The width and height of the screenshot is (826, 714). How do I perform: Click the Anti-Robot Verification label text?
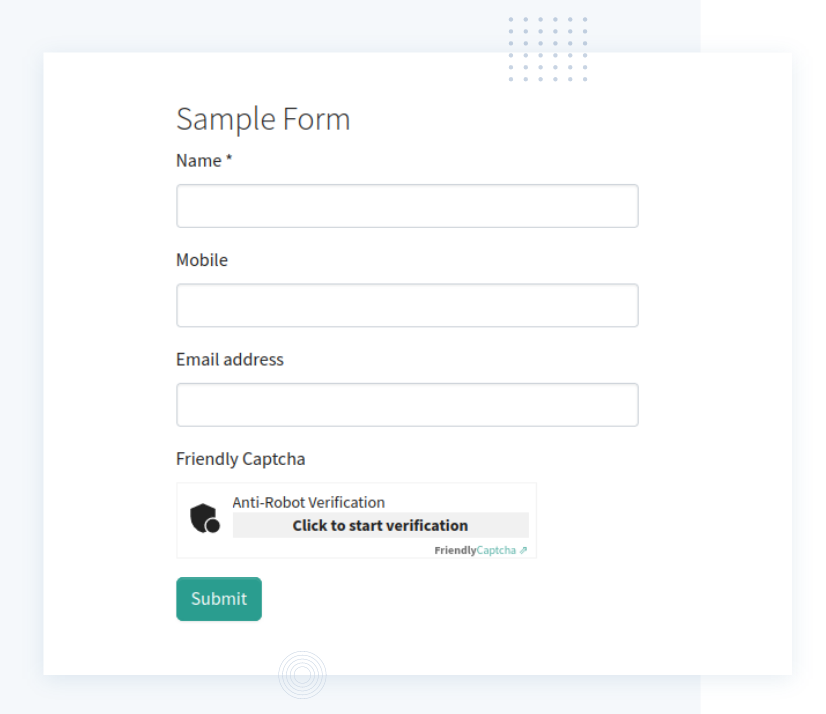(x=308, y=502)
